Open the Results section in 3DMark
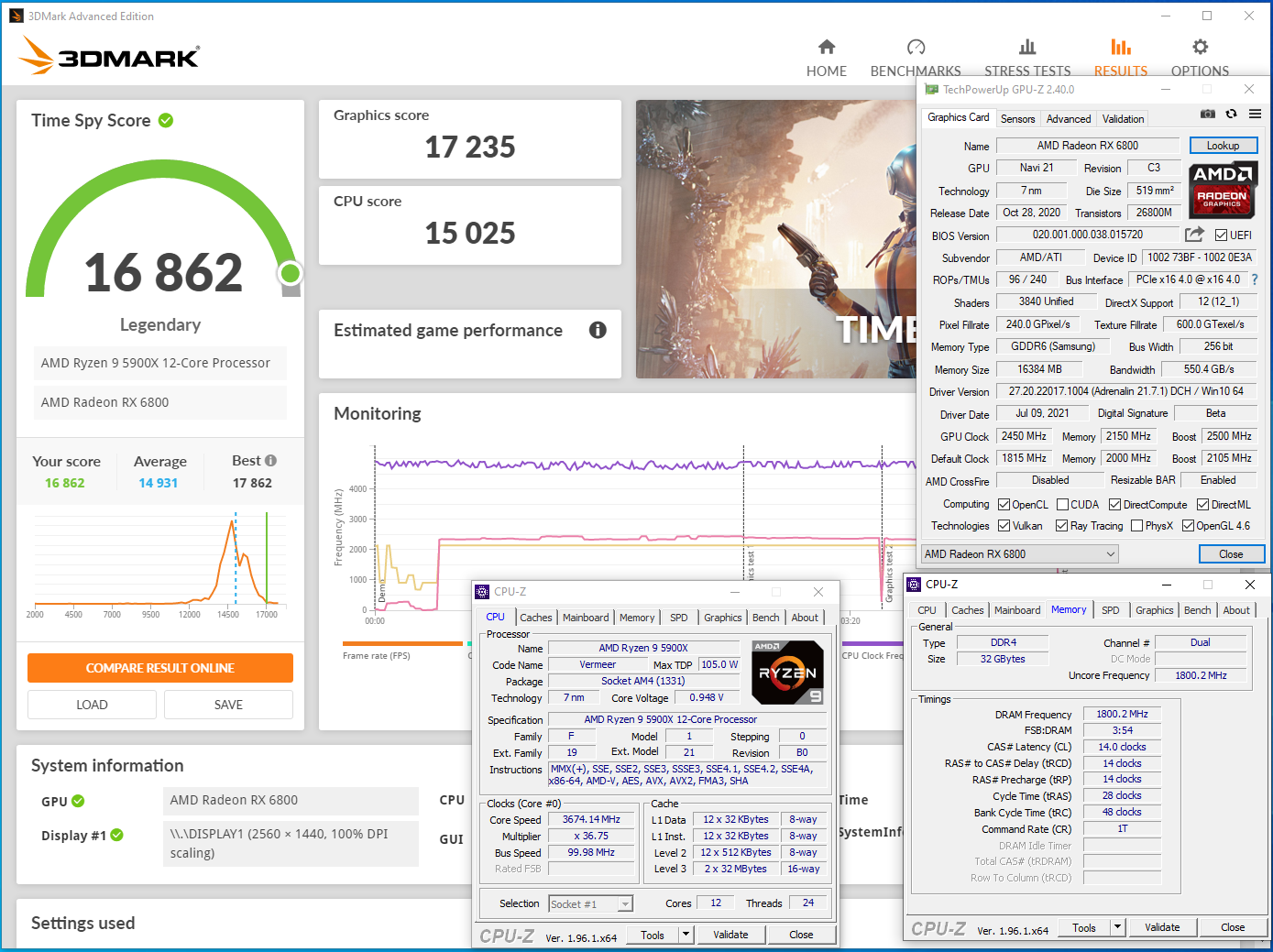1273x952 pixels. click(x=1120, y=59)
